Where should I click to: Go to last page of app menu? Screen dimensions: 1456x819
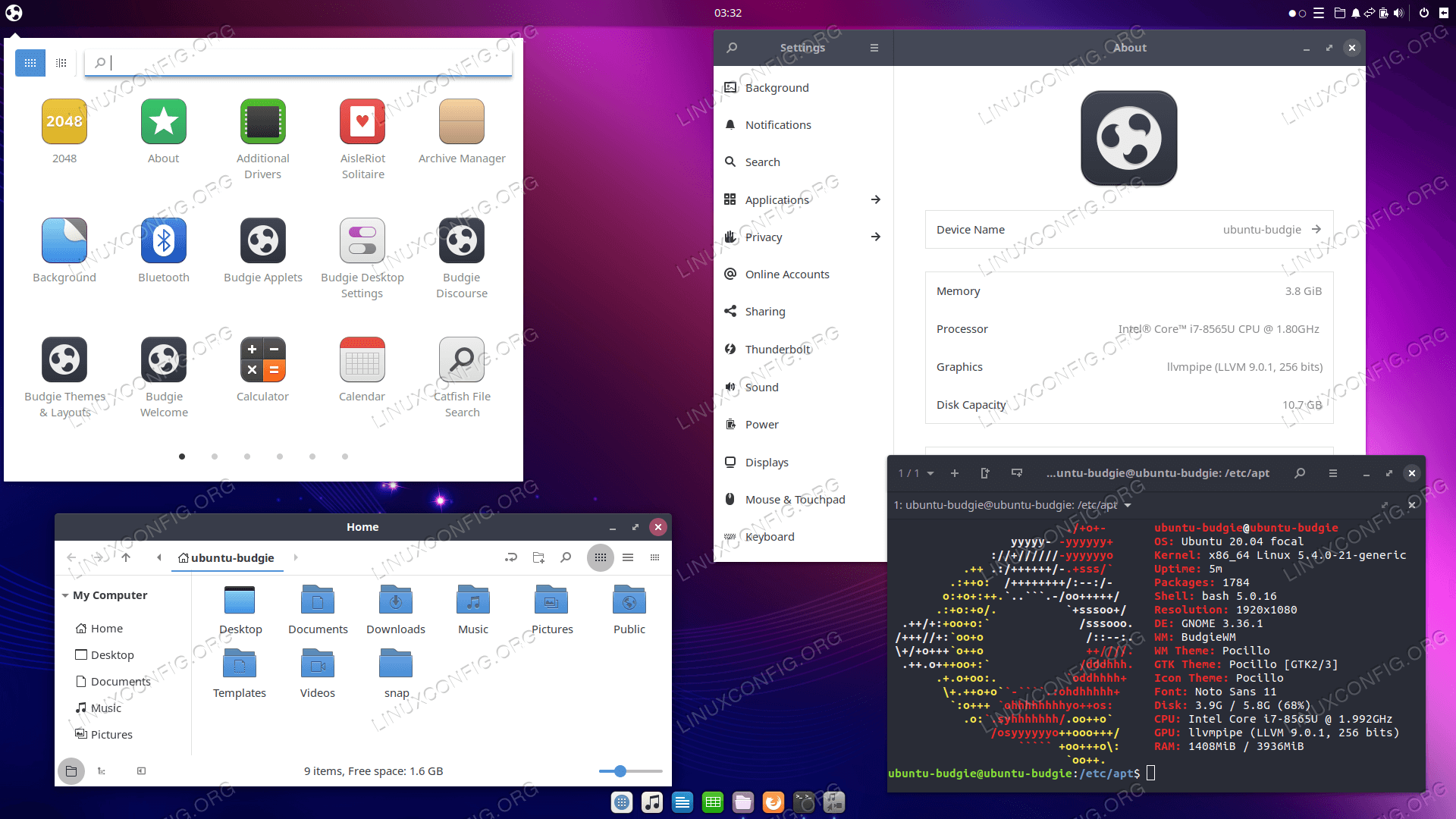click(345, 457)
